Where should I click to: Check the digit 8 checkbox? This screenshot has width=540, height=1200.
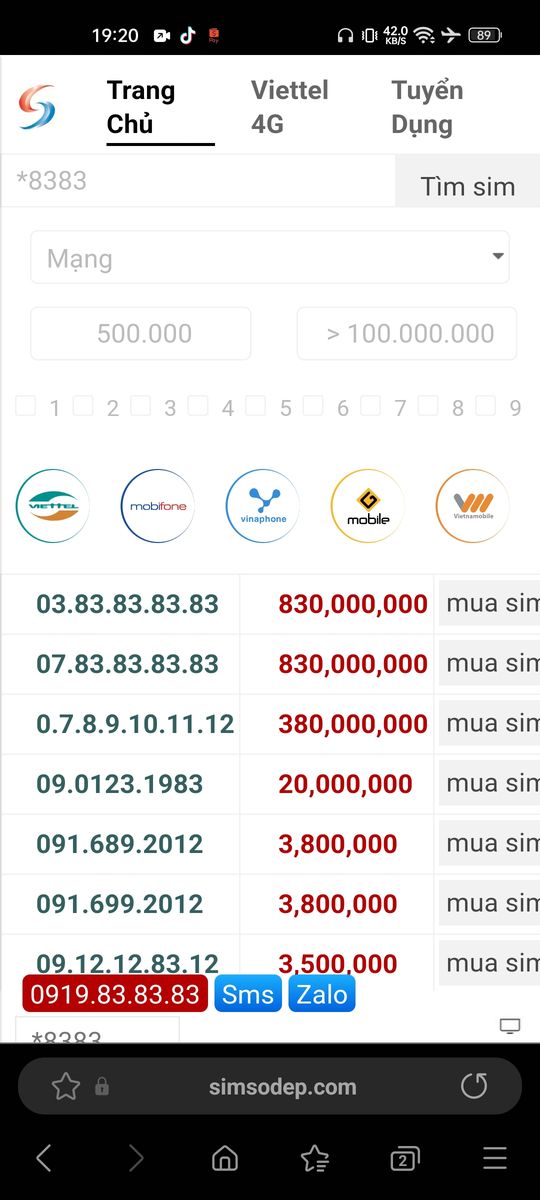point(428,405)
